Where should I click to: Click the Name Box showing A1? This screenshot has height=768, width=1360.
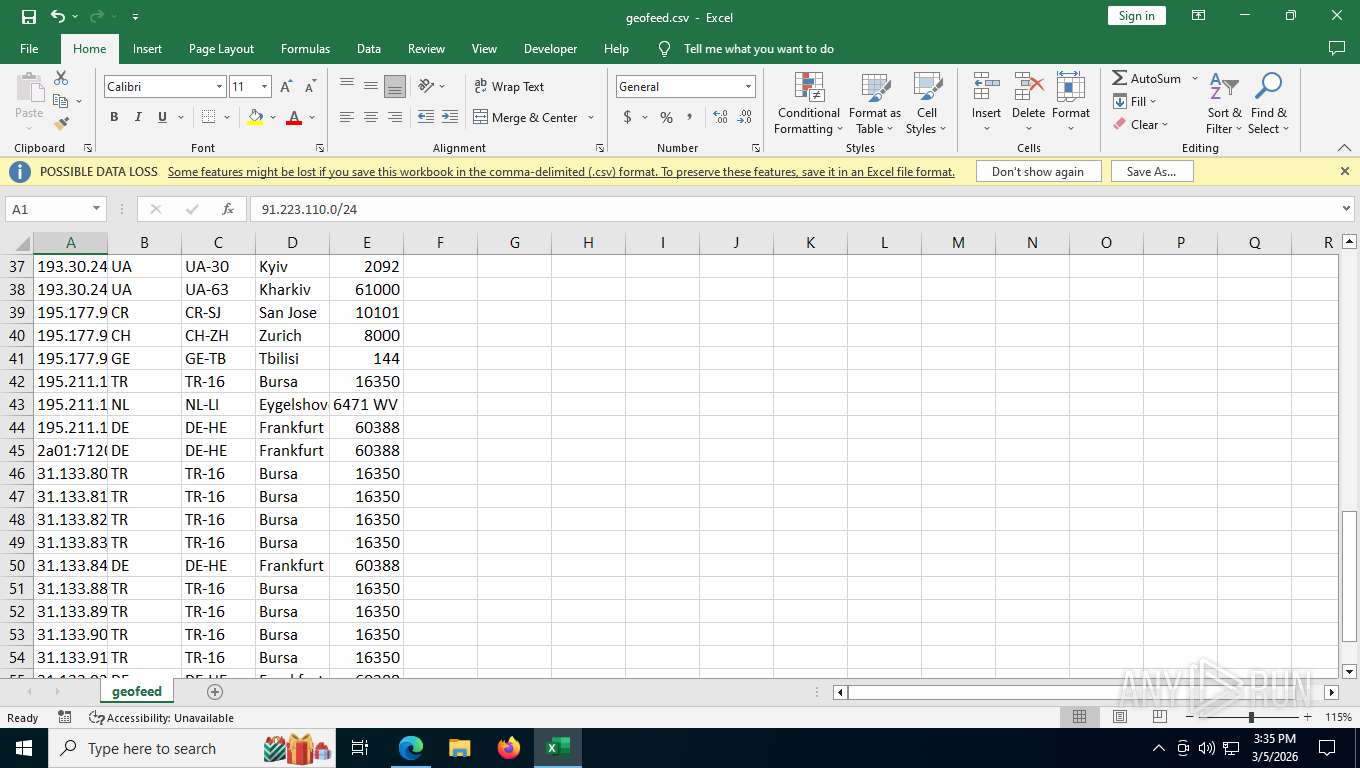click(x=56, y=209)
